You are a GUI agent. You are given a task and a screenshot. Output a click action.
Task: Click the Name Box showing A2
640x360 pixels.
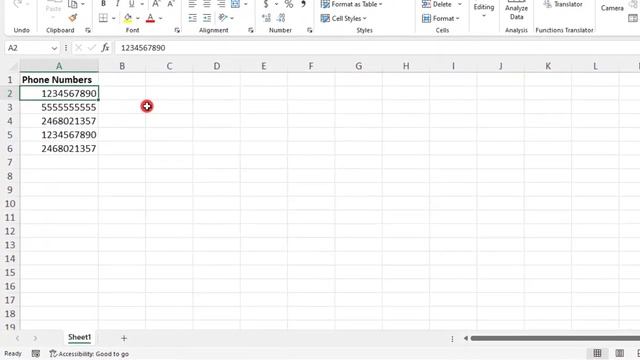[x=27, y=48]
